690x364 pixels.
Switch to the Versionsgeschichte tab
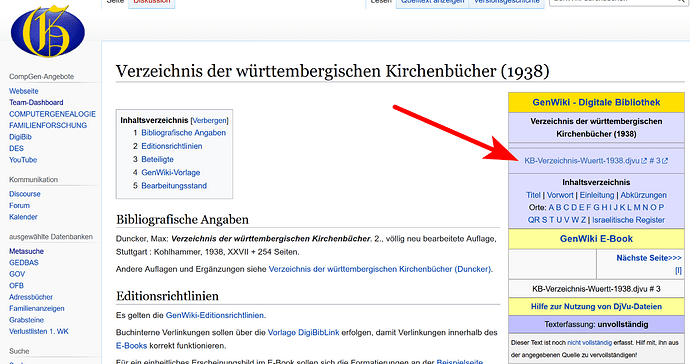506,2
